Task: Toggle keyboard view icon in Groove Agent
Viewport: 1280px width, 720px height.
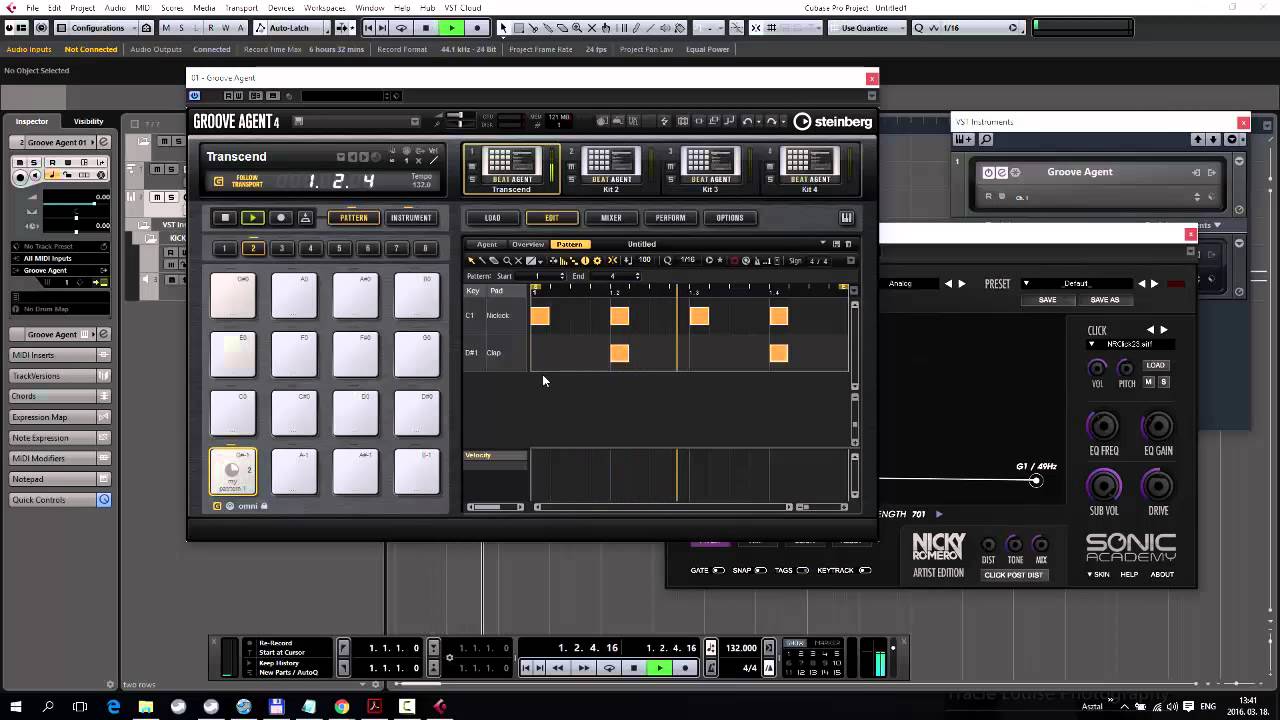Action: click(846, 218)
